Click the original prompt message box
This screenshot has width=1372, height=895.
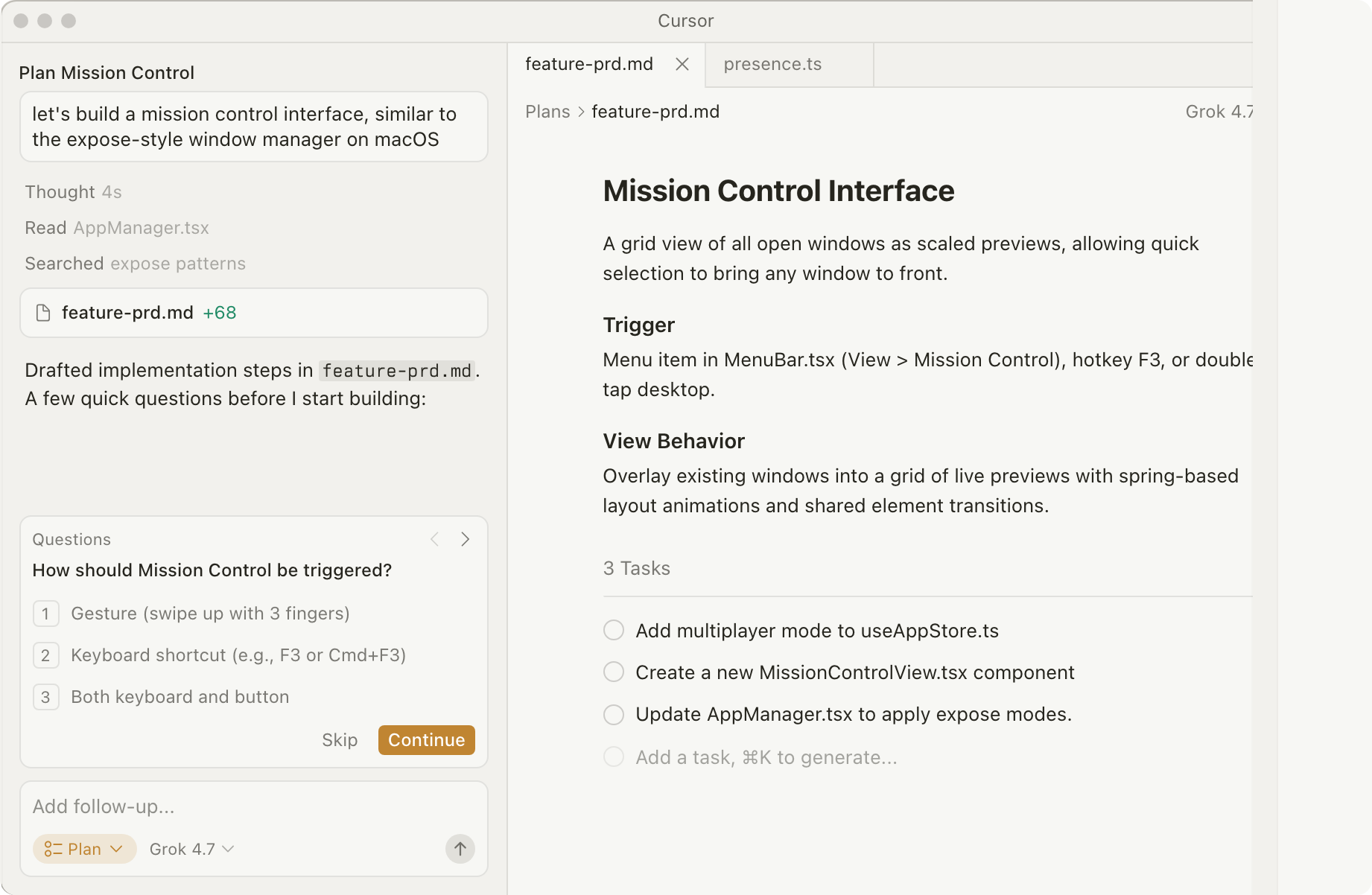pos(254,127)
